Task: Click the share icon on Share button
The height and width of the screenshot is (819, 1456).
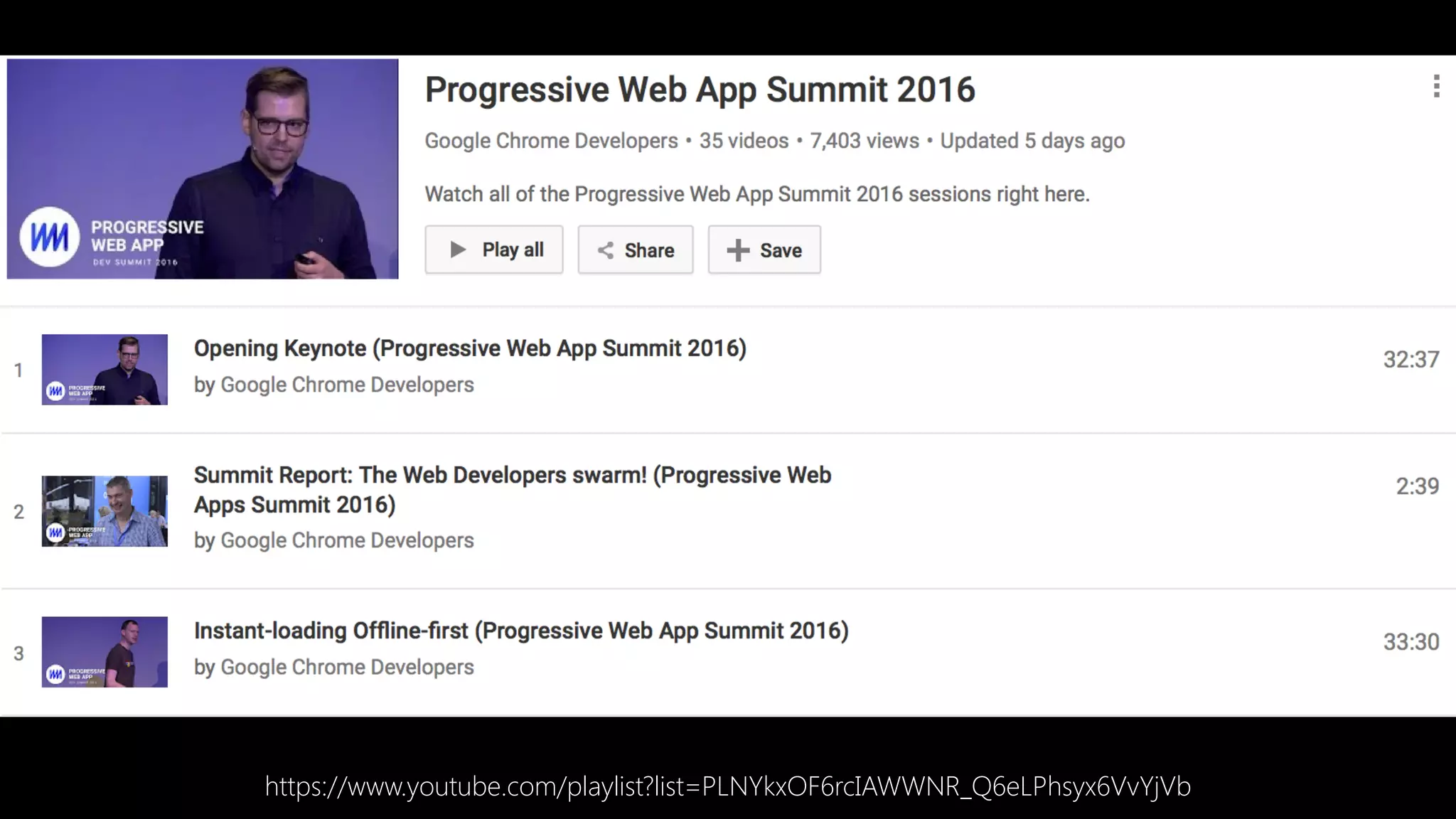Action: click(x=605, y=250)
